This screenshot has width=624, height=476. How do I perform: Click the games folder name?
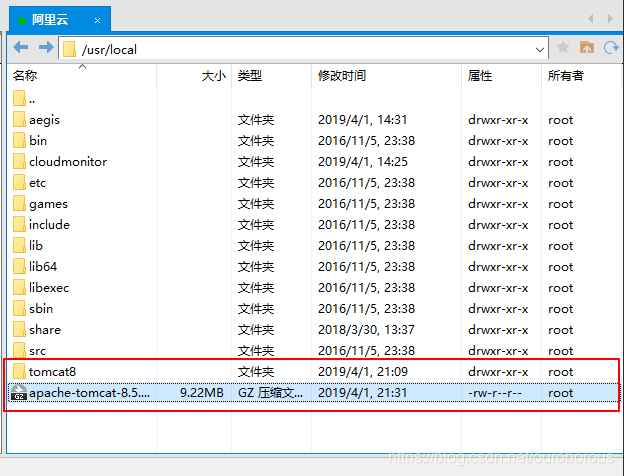(48, 204)
